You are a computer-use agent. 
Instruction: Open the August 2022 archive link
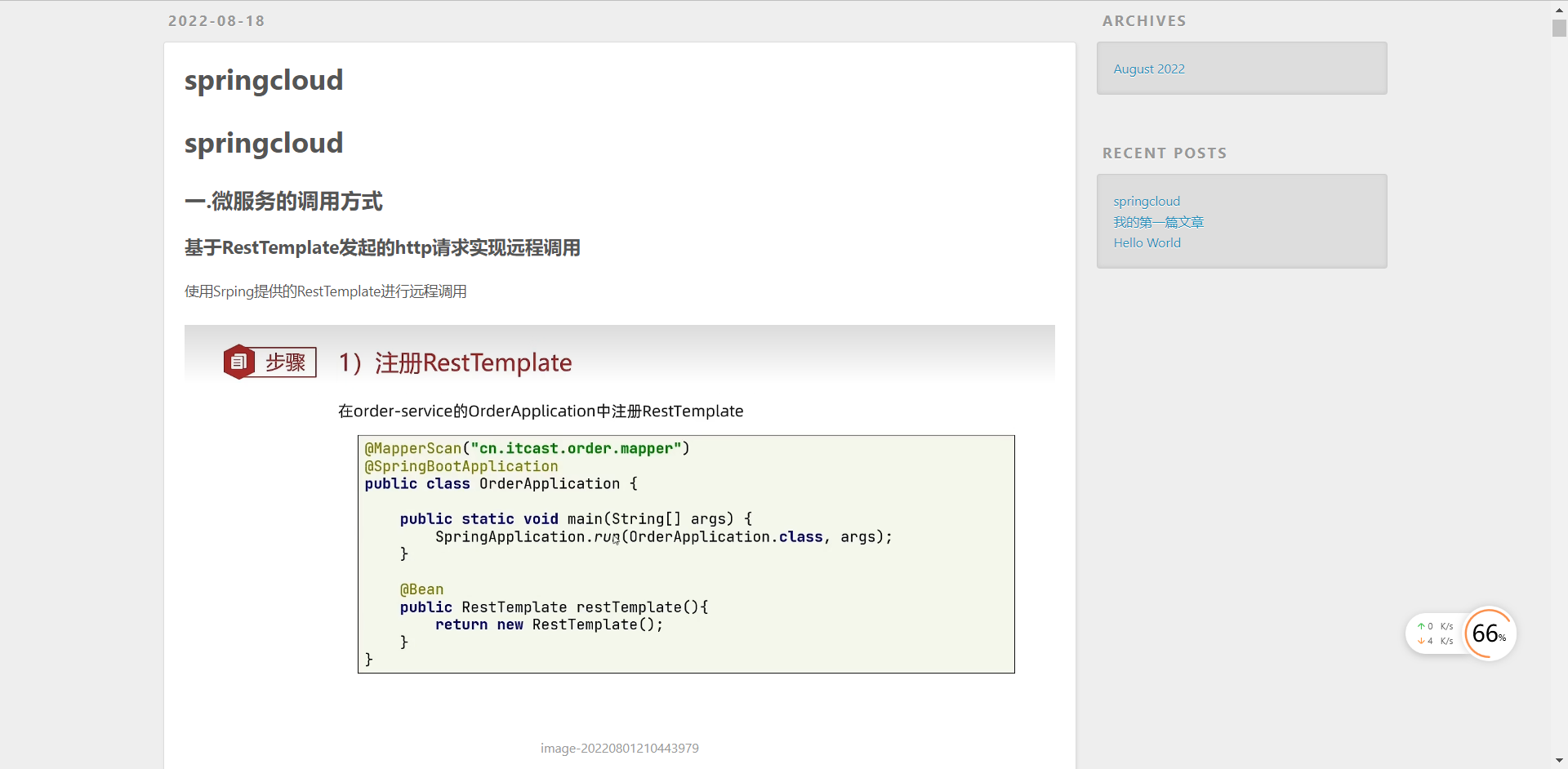tap(1148, 69)
